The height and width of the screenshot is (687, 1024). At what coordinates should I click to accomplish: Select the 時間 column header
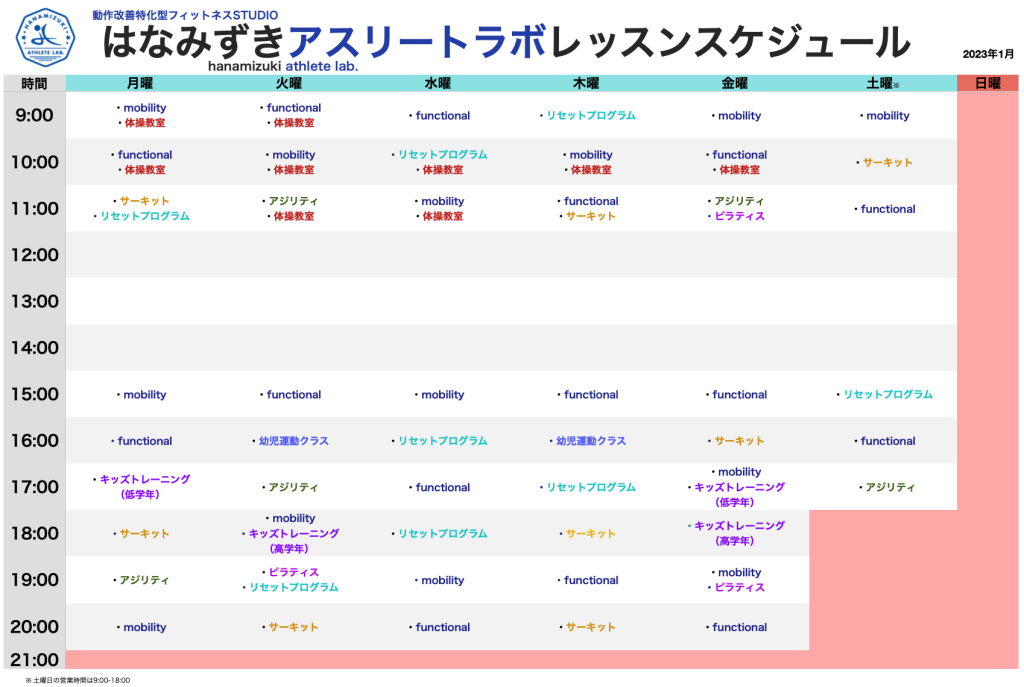[35, 84]
